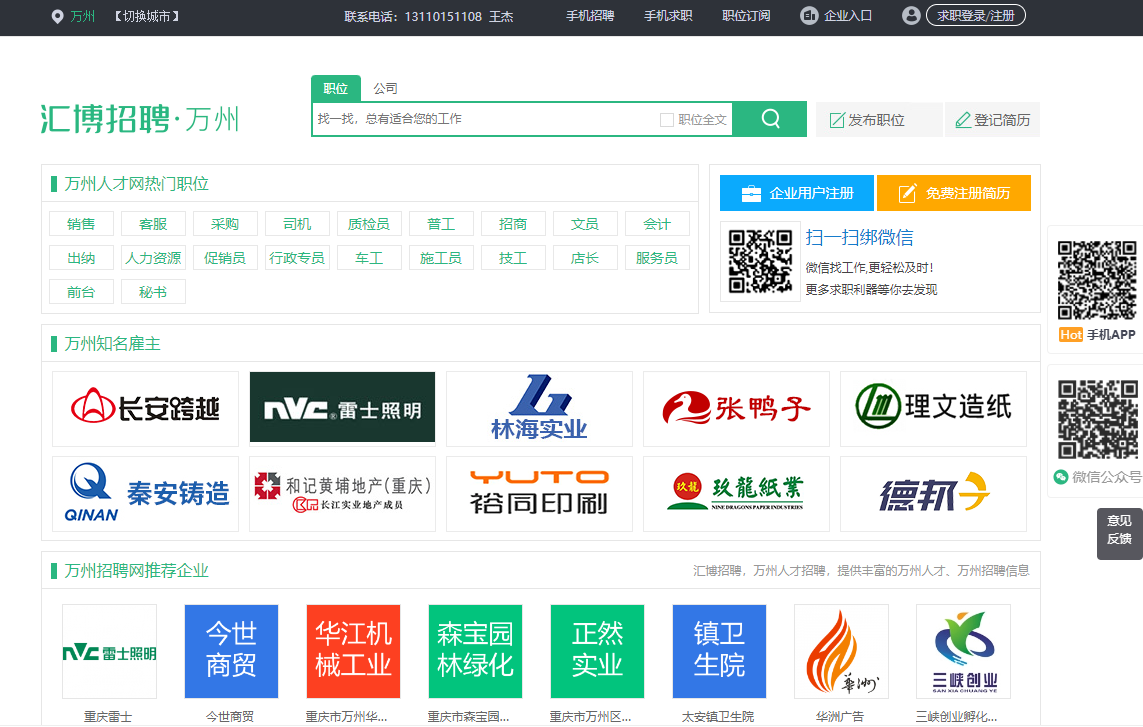Open the 林海实业 employer logo
The width and height of the screenshot is (1143, 727).
(539, 408)
